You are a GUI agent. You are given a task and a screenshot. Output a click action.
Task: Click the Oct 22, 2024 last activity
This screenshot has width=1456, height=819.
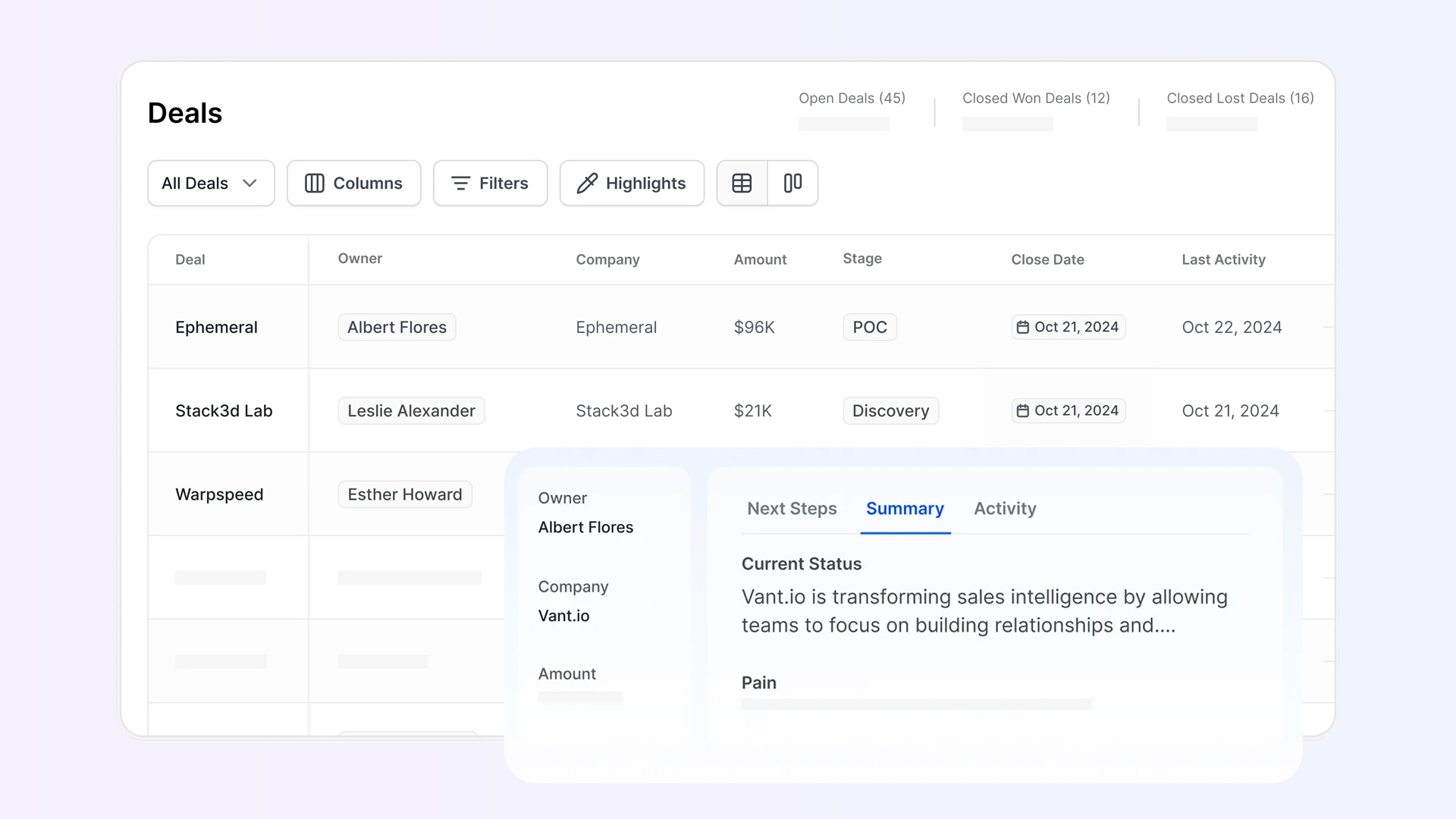click(x=1232, y=327)
